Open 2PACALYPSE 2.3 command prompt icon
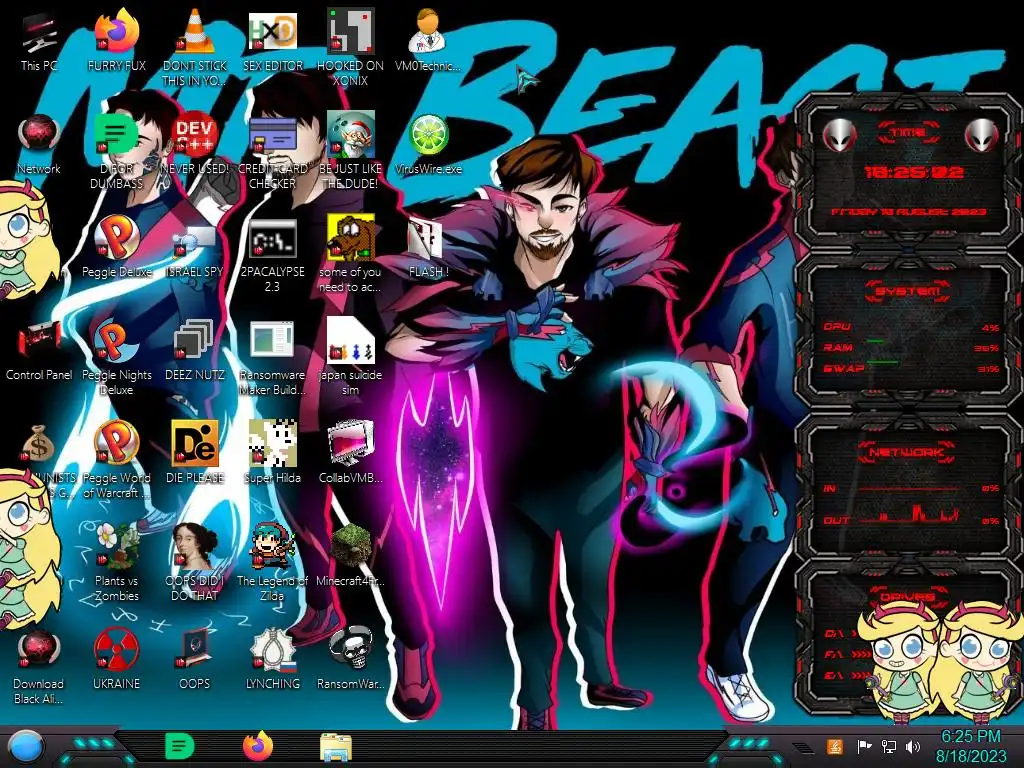 coord(272,253)
